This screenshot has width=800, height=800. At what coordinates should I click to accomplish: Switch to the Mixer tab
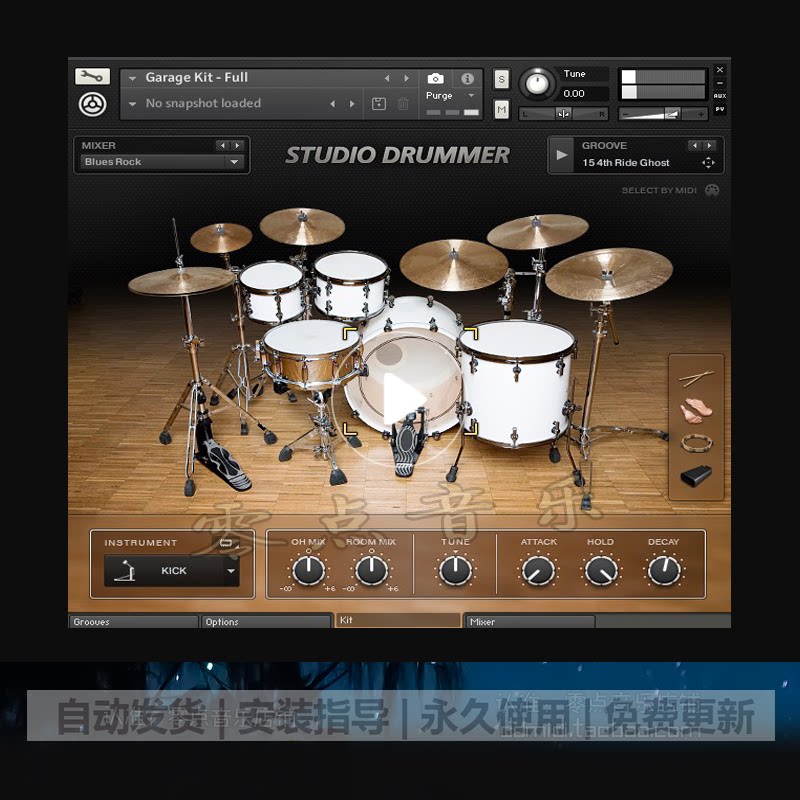530,621
